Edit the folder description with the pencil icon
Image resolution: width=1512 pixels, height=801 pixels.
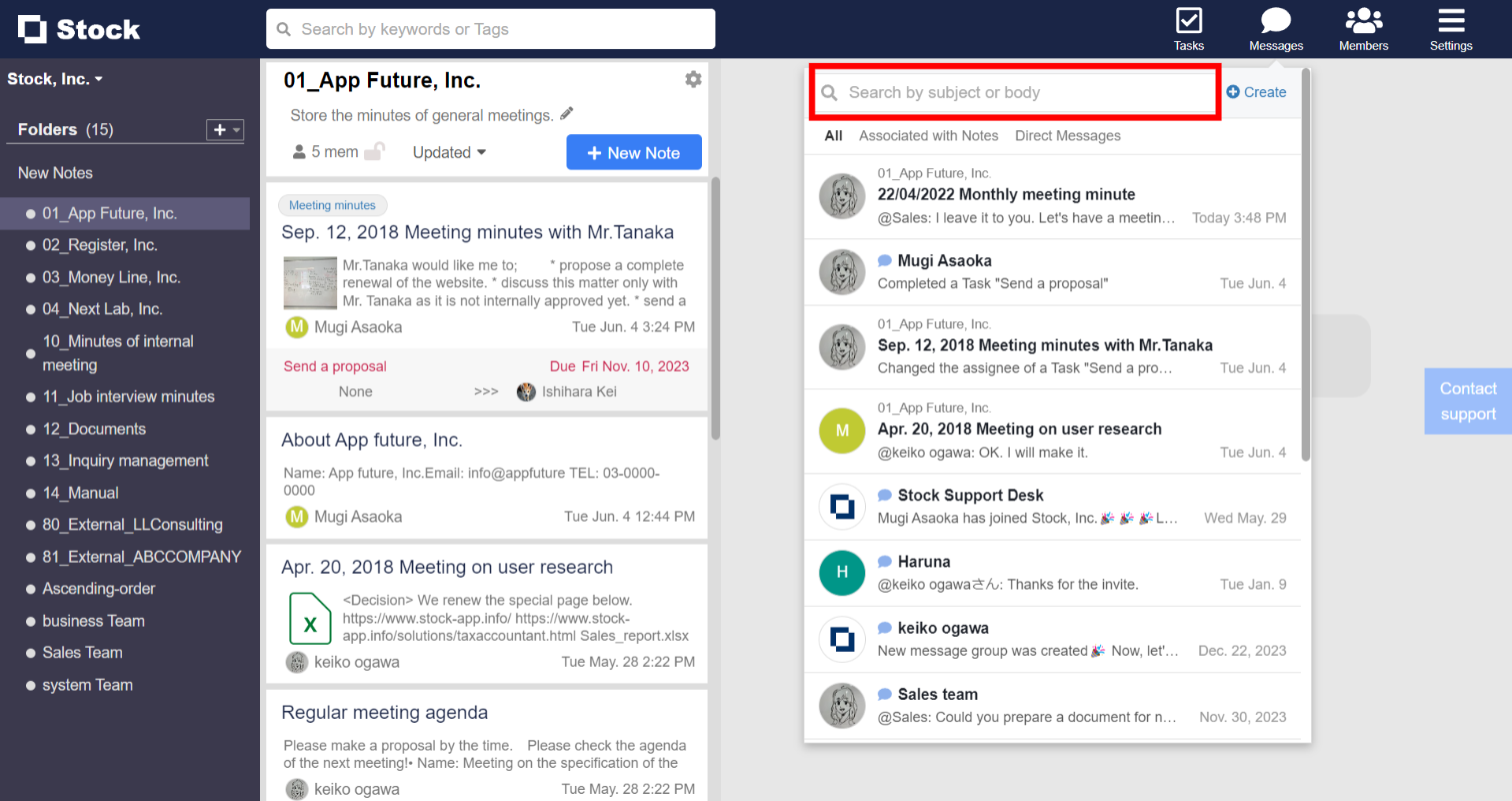coord(567,114)
